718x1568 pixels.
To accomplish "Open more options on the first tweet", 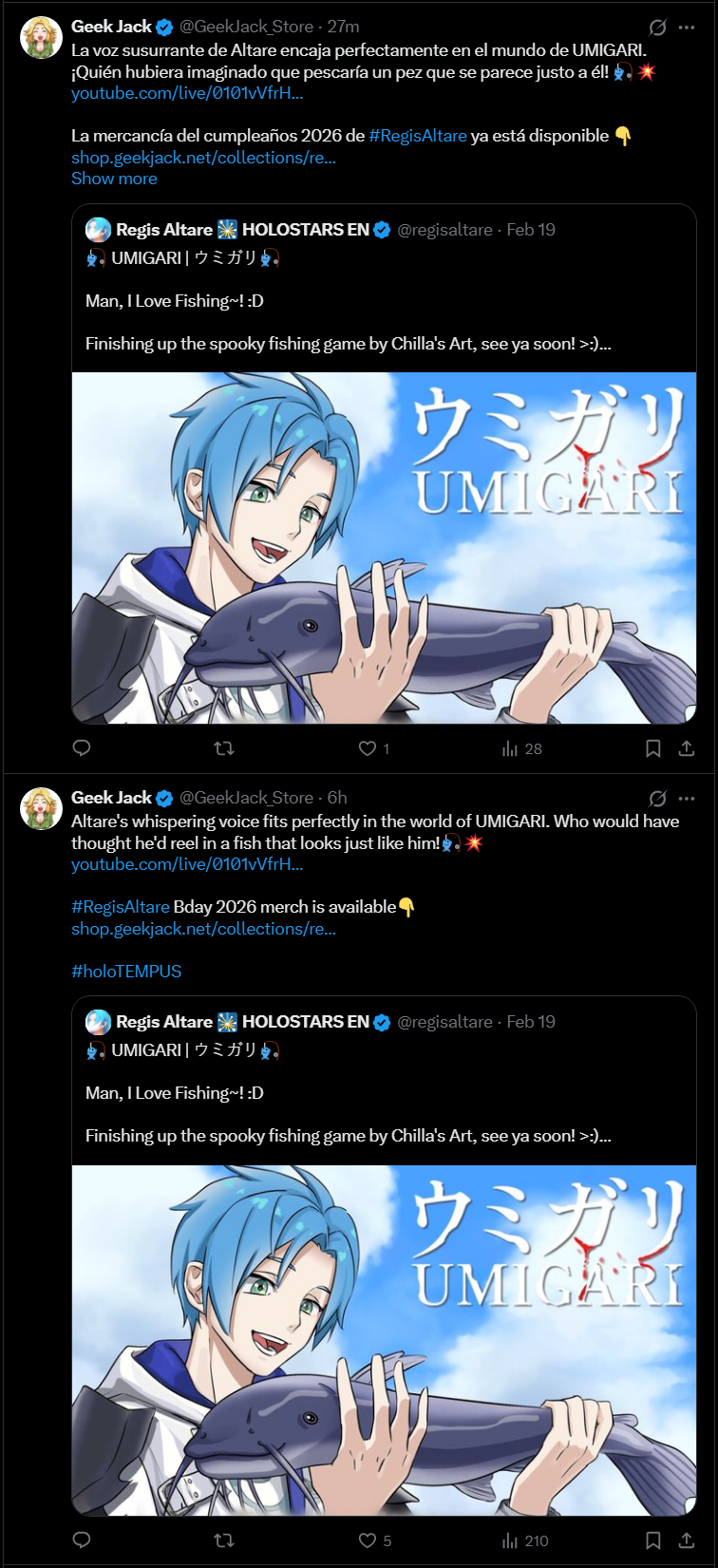I will tap(687, 27).
